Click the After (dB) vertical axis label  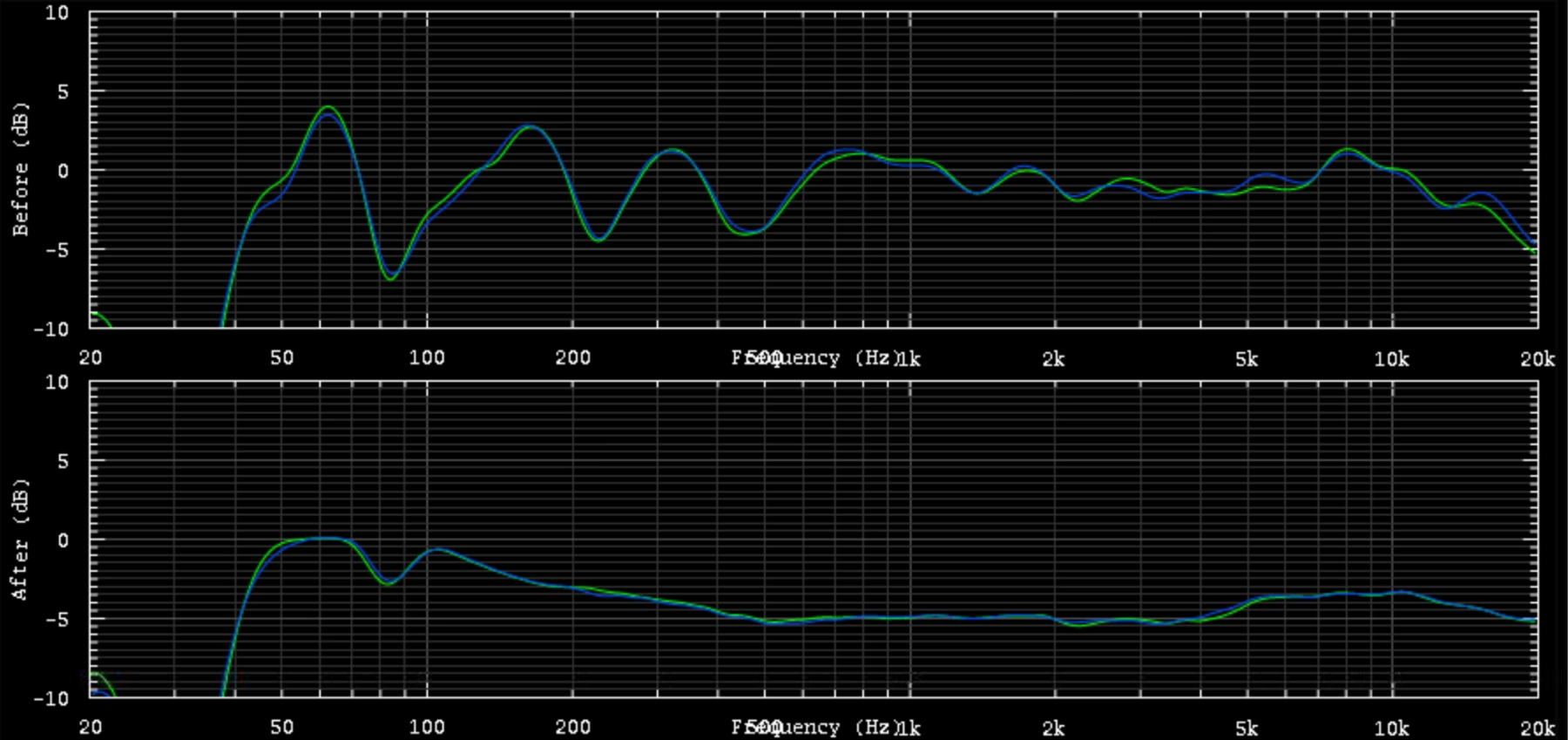point(21,539)
